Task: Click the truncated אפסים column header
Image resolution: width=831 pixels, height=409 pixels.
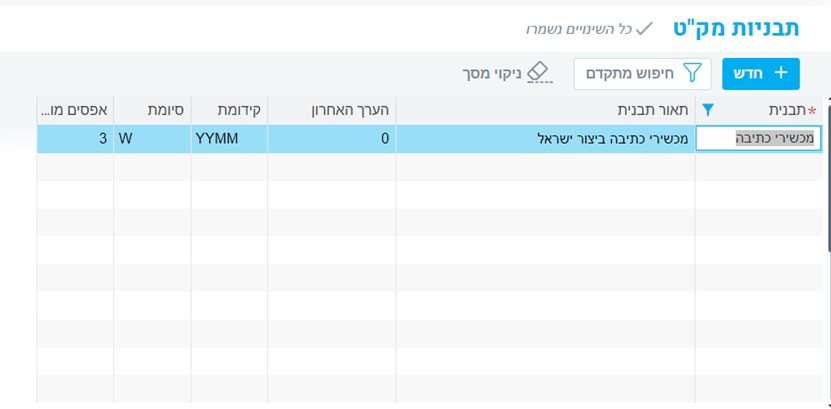Action: tap(74, 110)
